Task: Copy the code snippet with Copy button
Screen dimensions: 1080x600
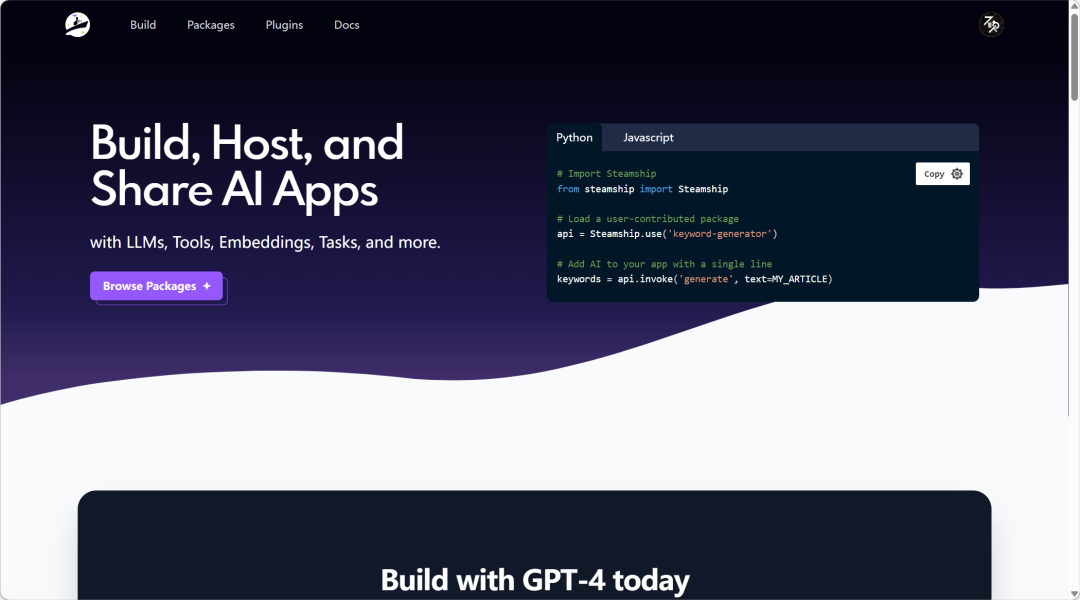Action: coord(934,174)
